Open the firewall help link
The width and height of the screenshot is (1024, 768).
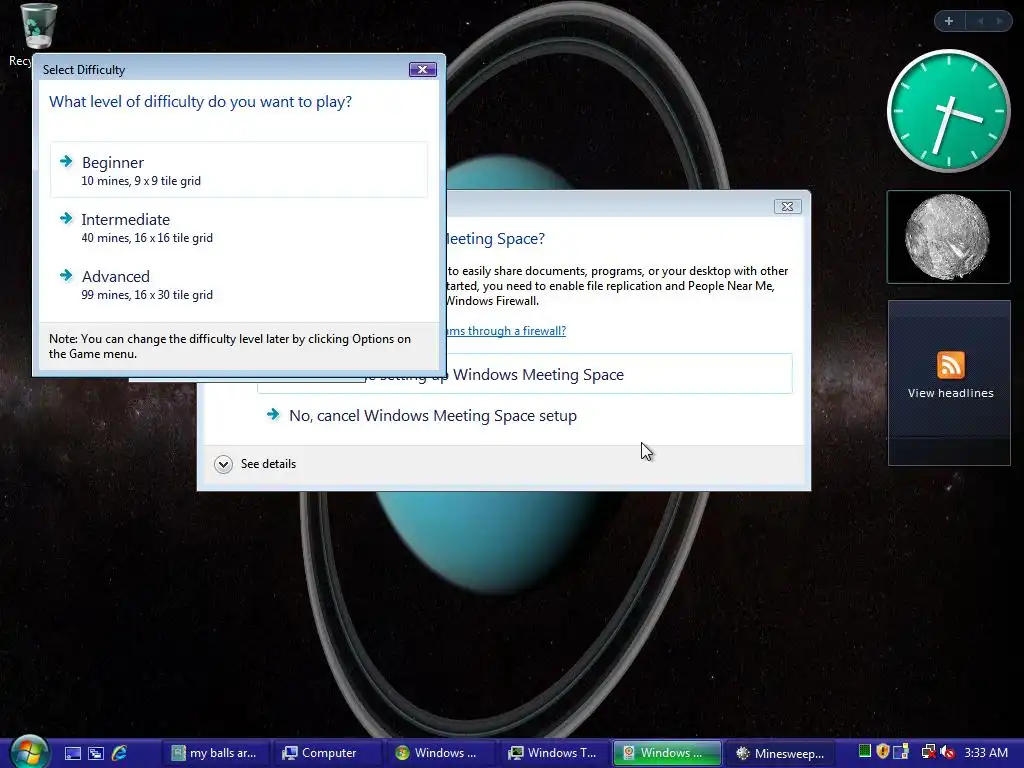point(506,331)
